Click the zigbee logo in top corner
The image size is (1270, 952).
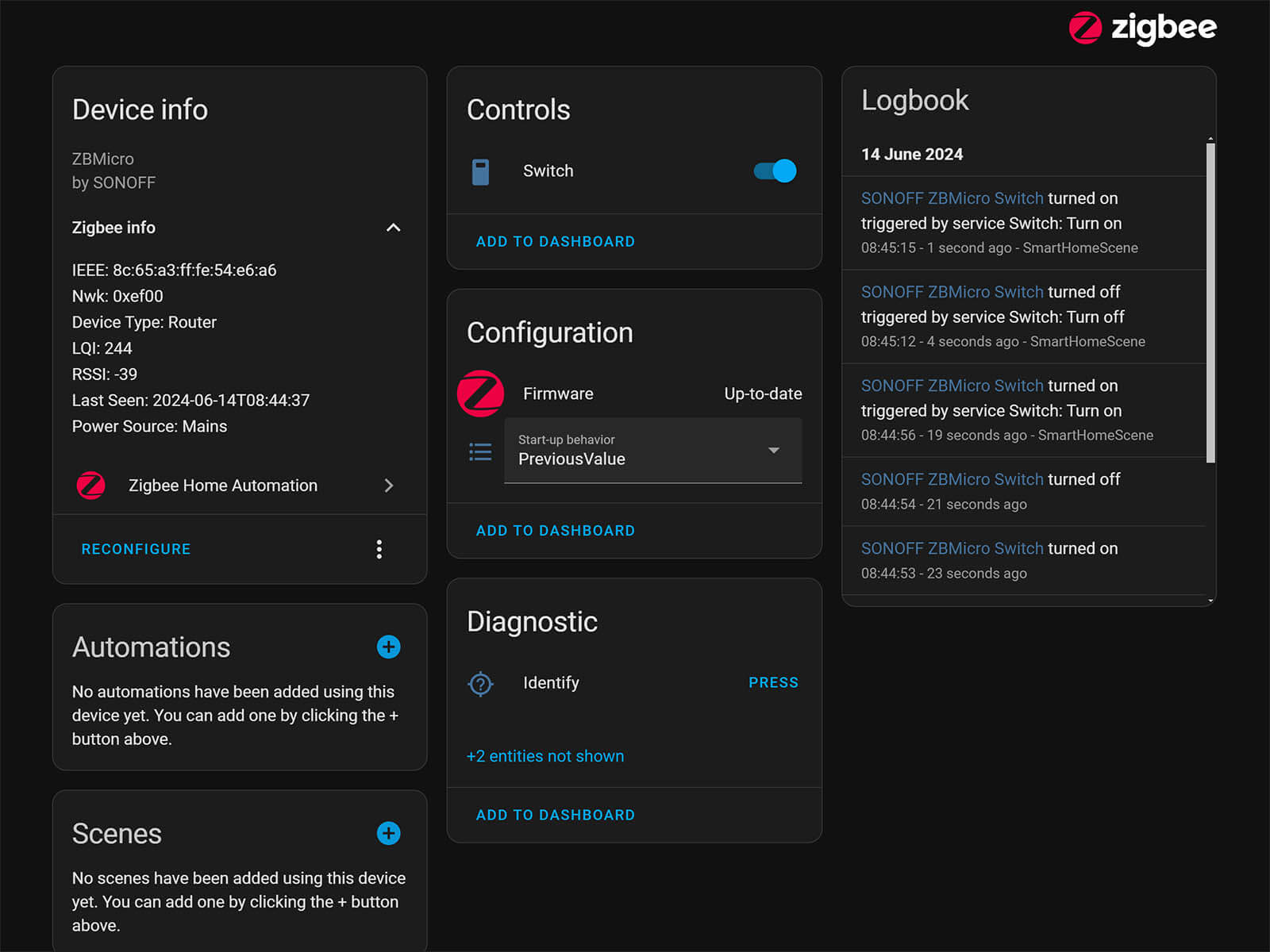click(1142, 28)
